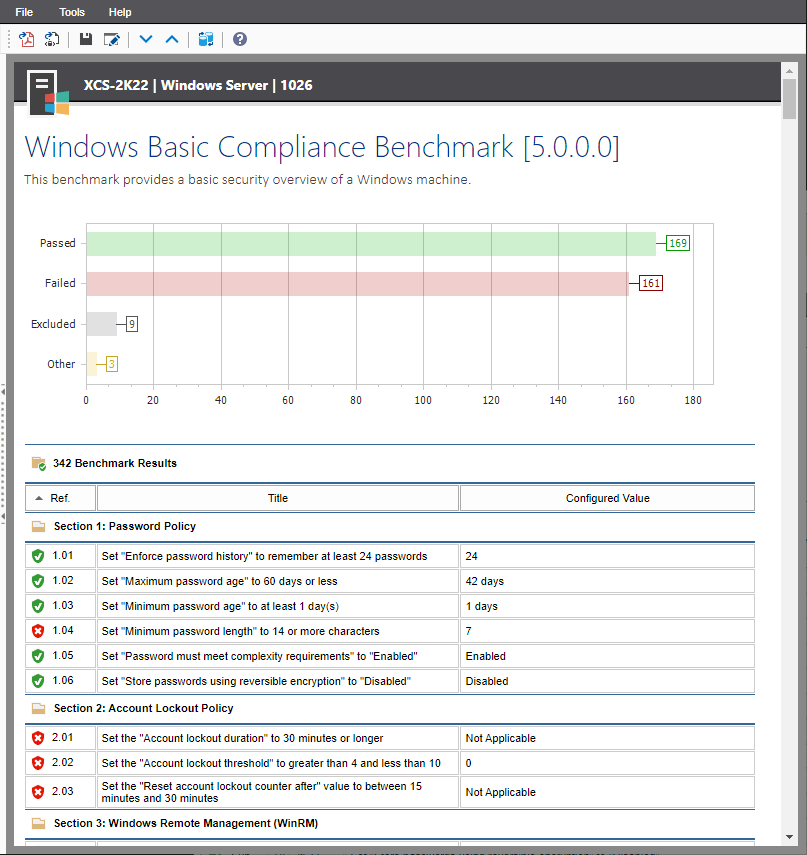807x855 pixels.
Task: Click the 169 Passed count label
Action: click(x=678, y=243)
